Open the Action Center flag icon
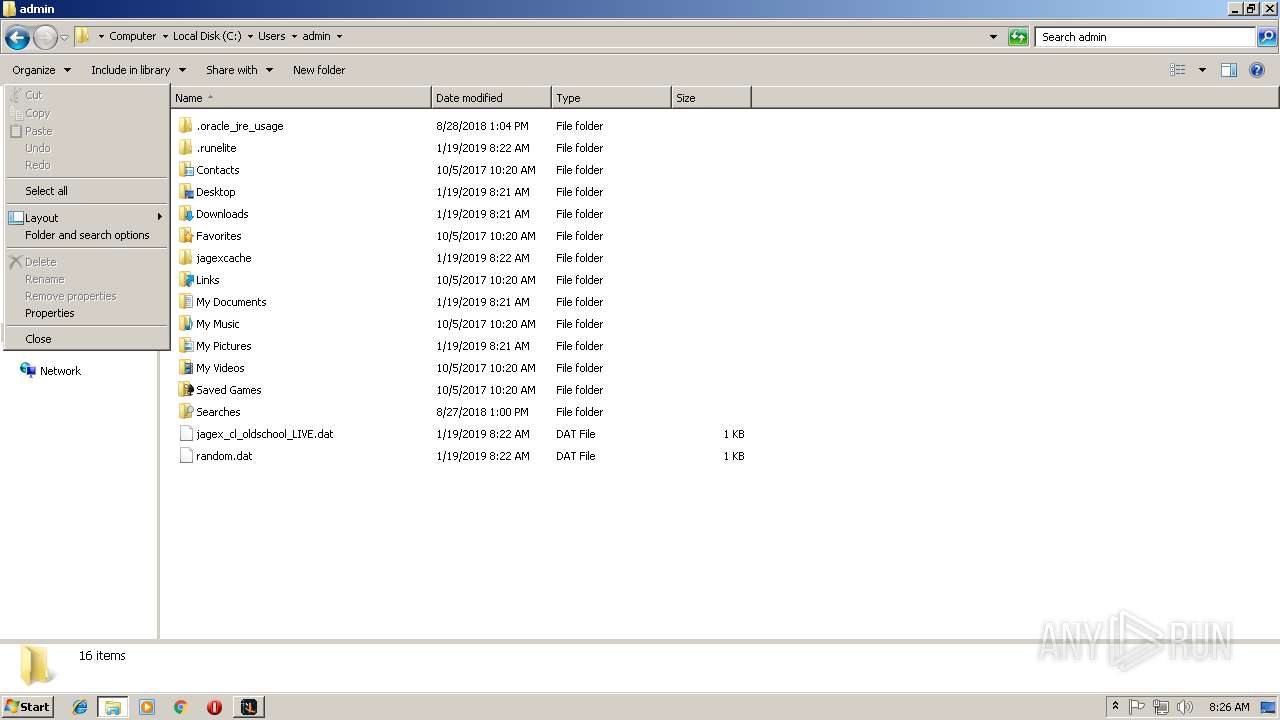This screenshot has height=720, width=1280. click(1137, 707)
